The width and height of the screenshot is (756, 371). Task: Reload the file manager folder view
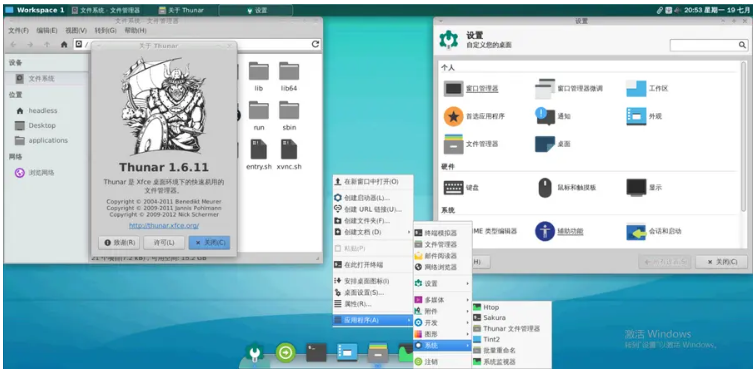point(315,44)
